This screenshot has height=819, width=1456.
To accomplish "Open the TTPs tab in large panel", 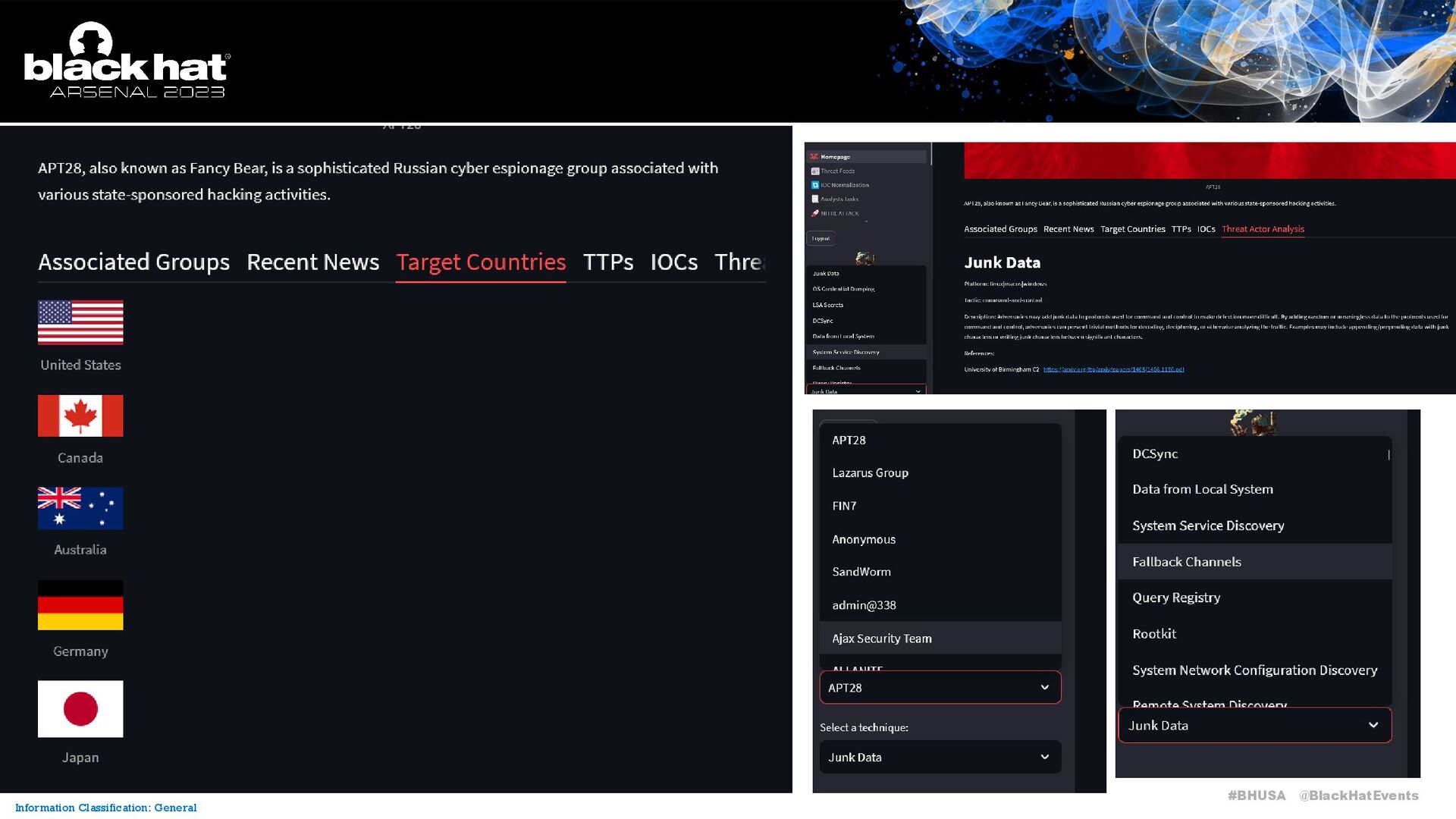I will [608, 262].
